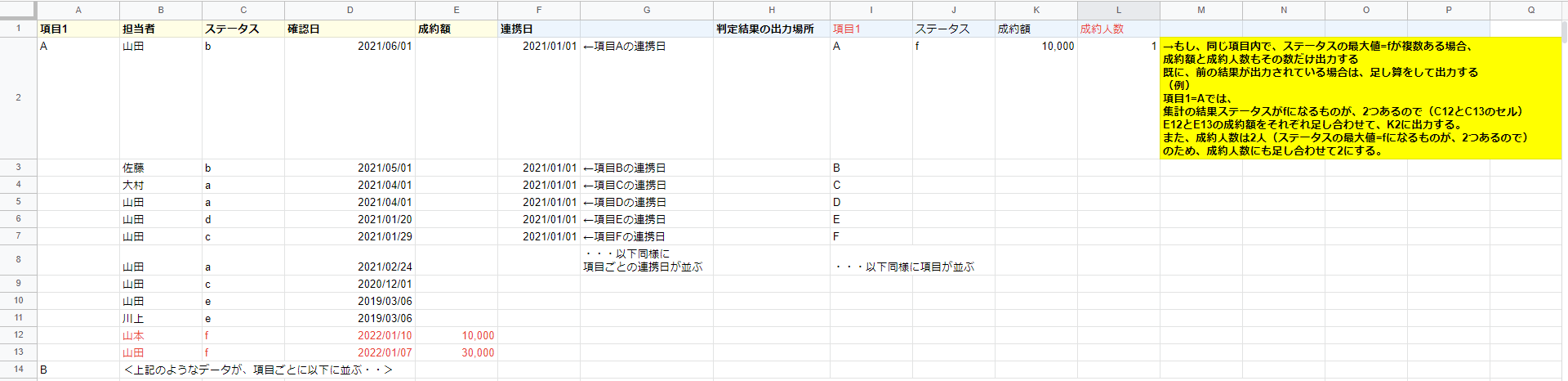Select the 担当者 header cell
Viewport: 1568px width, 381px height.
[x=161, y=29]
